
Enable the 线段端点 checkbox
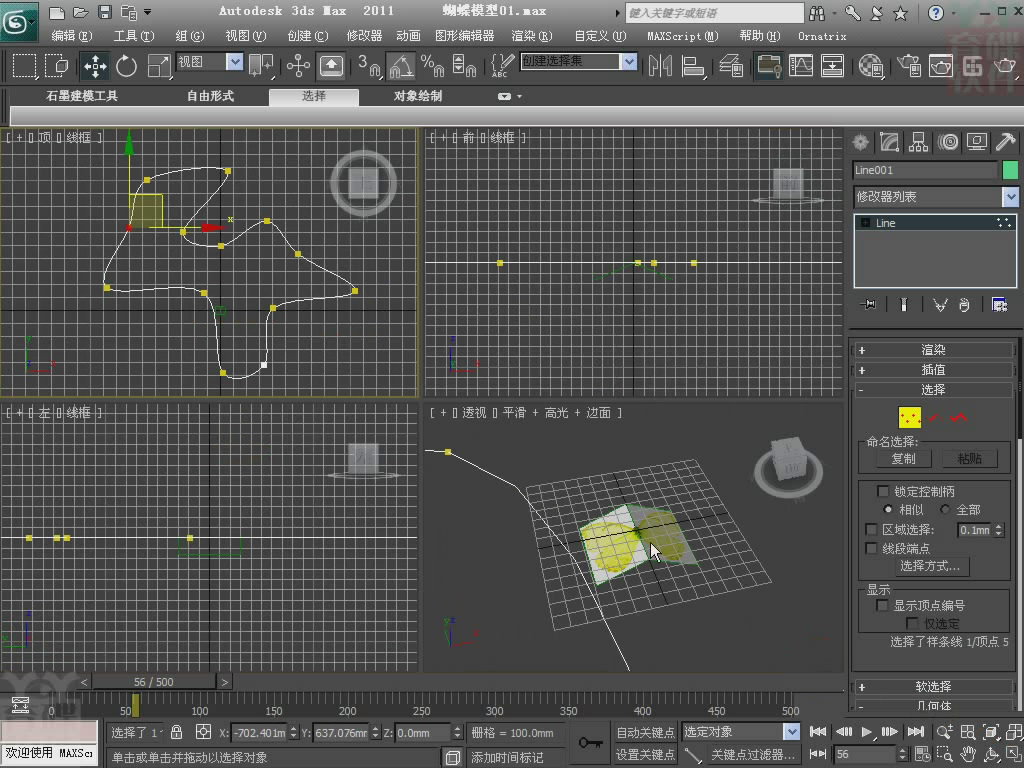click(x=871, y=549)
